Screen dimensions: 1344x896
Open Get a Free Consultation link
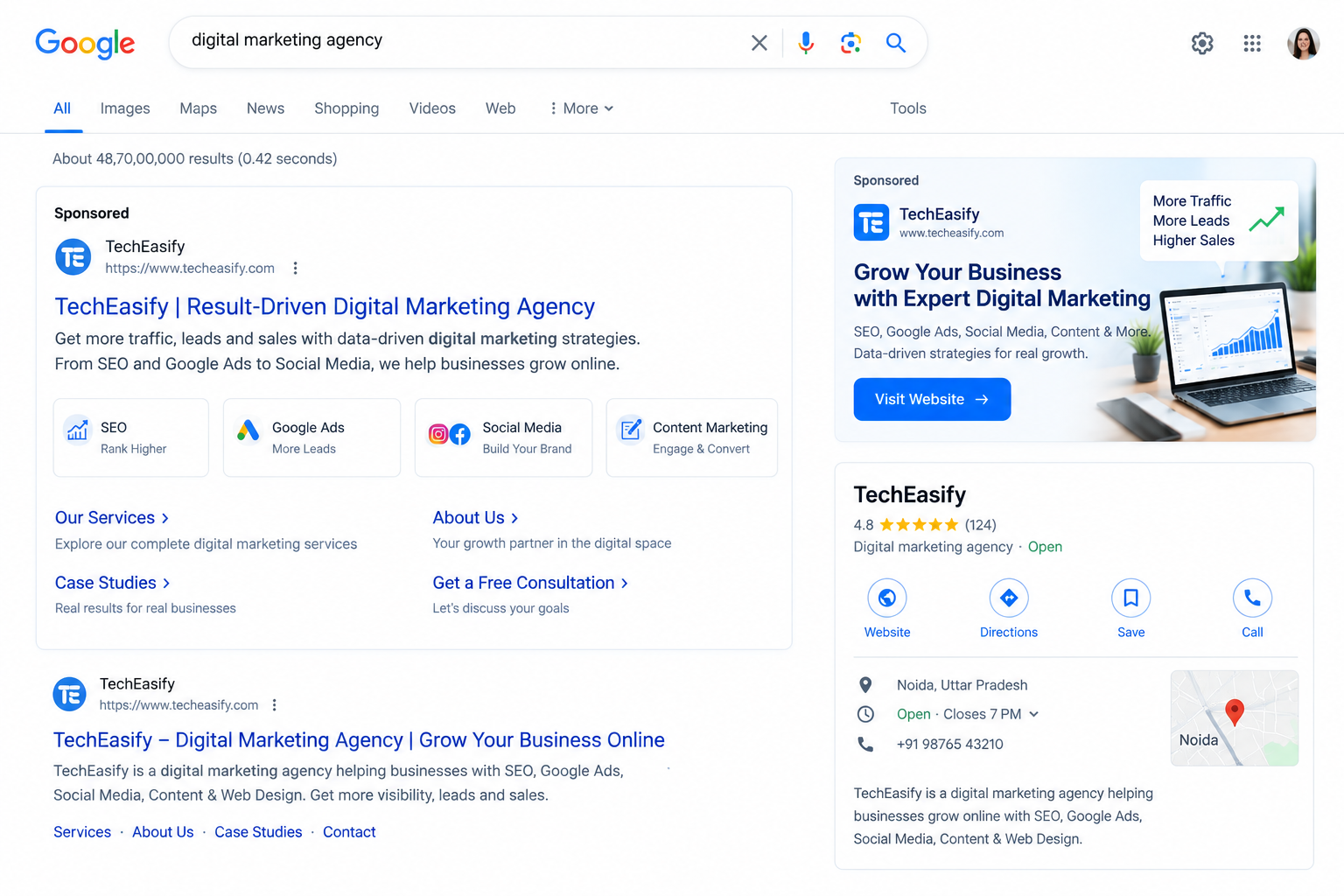click(530, 583)
